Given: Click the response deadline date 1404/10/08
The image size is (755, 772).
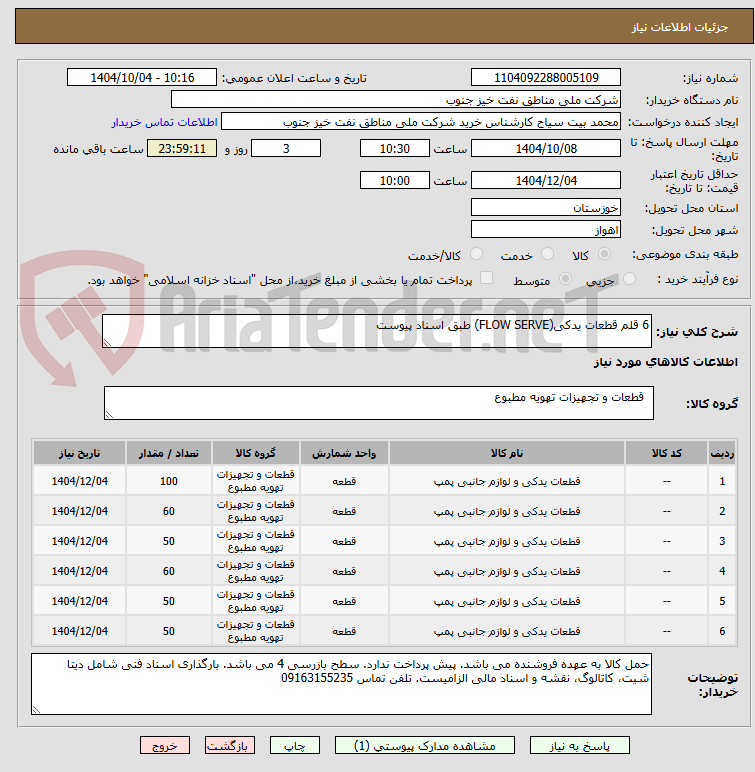Looking at the screenshot, I should tap(546, 148).
